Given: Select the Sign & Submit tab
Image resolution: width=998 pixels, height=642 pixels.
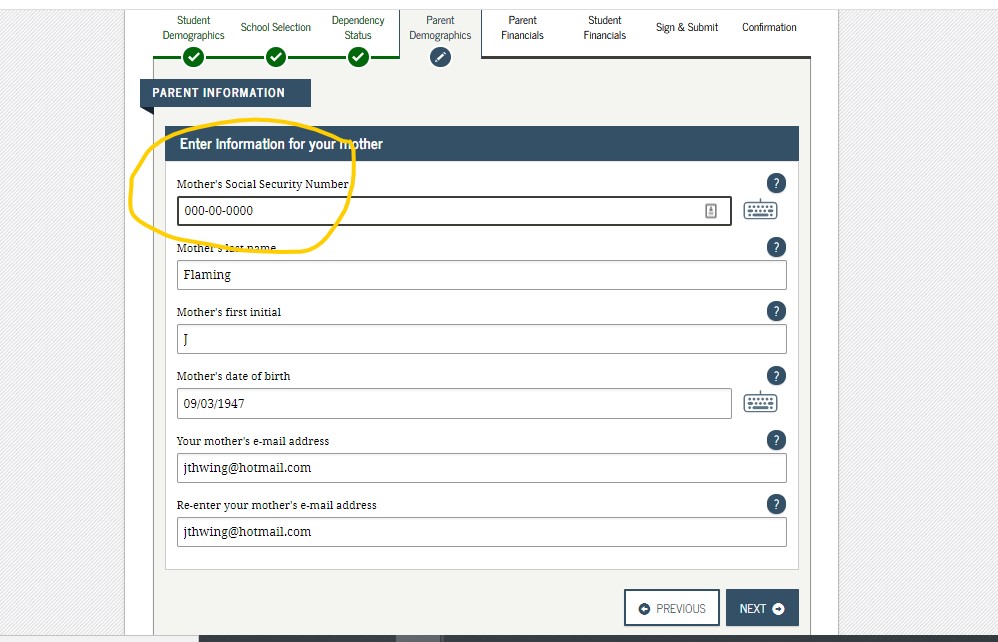Looking at the screenshot, I should 687,28.
